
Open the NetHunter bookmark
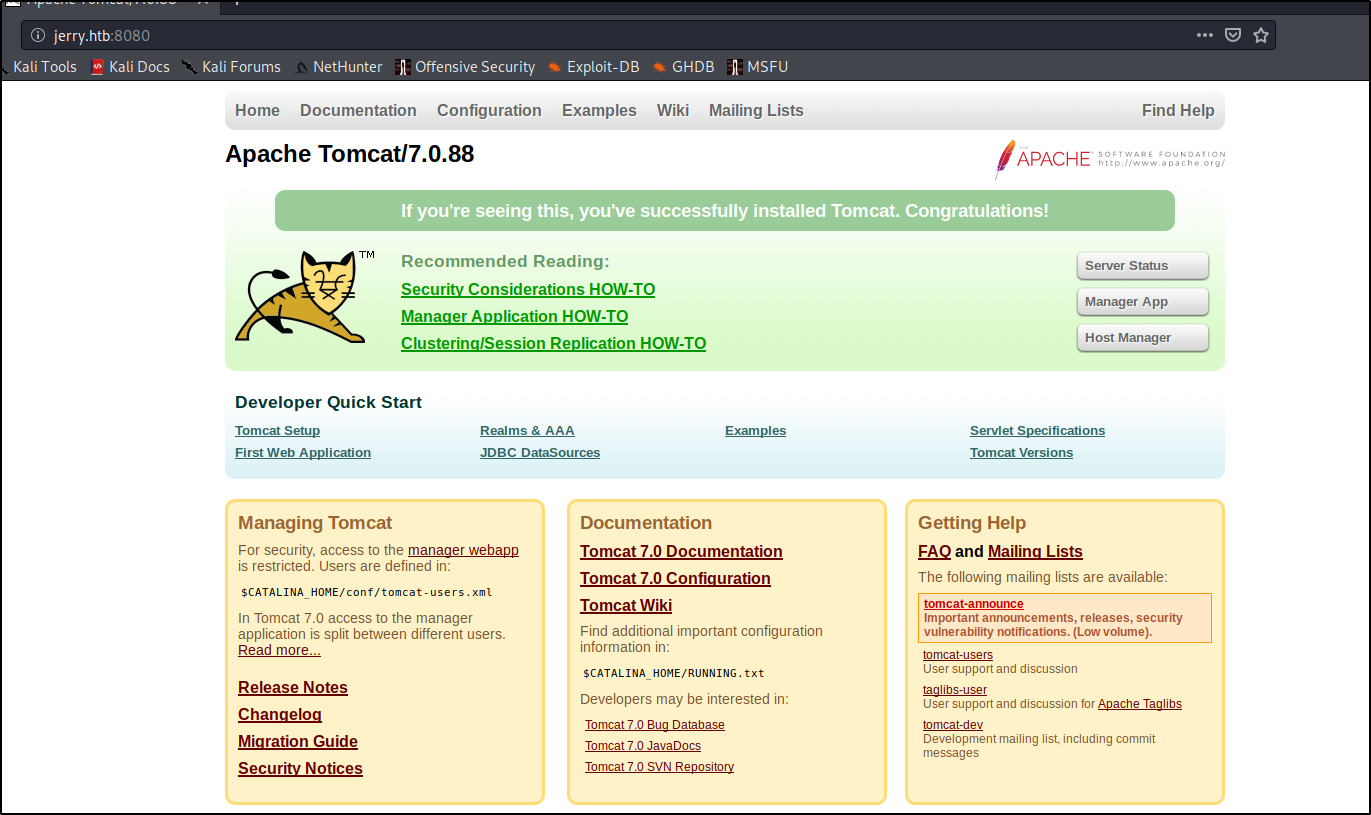(x=339, y=67)
